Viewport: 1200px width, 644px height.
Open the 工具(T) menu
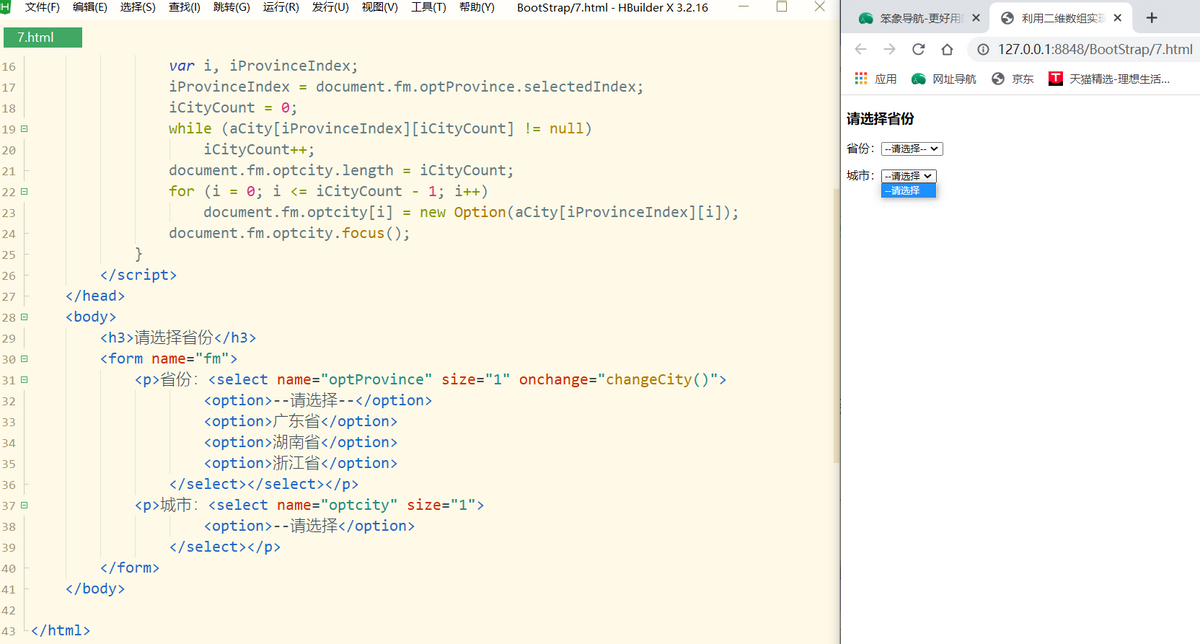(x=428, y=7)
